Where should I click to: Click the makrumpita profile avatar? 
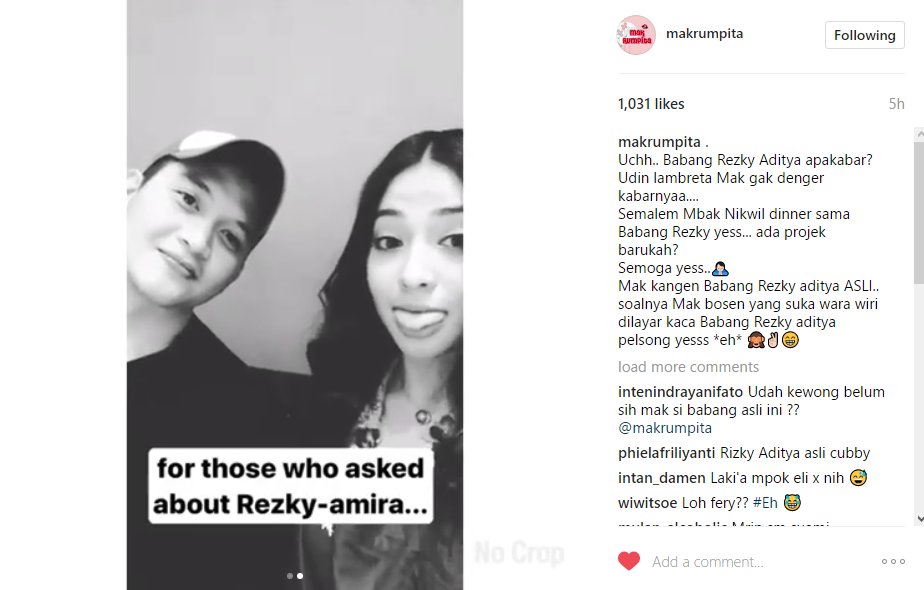coord(636,35)
